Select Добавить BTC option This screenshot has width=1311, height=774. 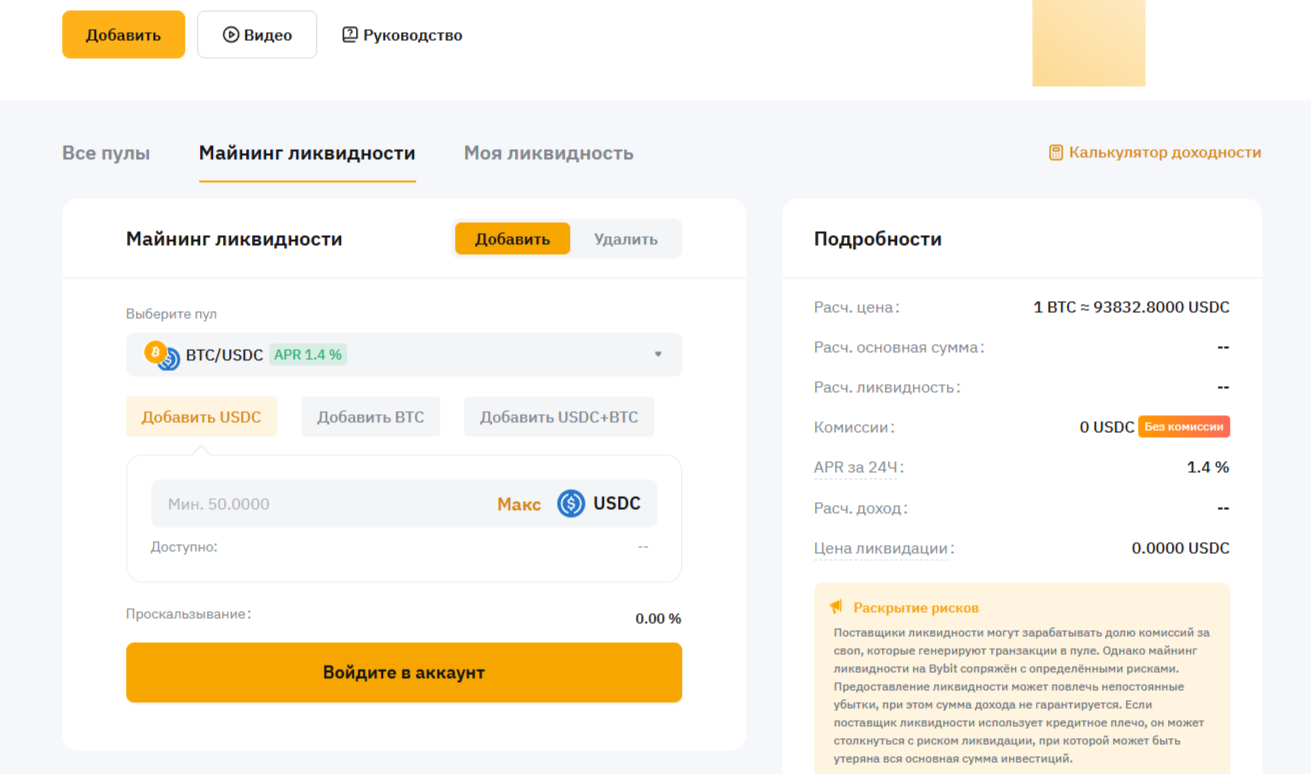click(371, 417)
